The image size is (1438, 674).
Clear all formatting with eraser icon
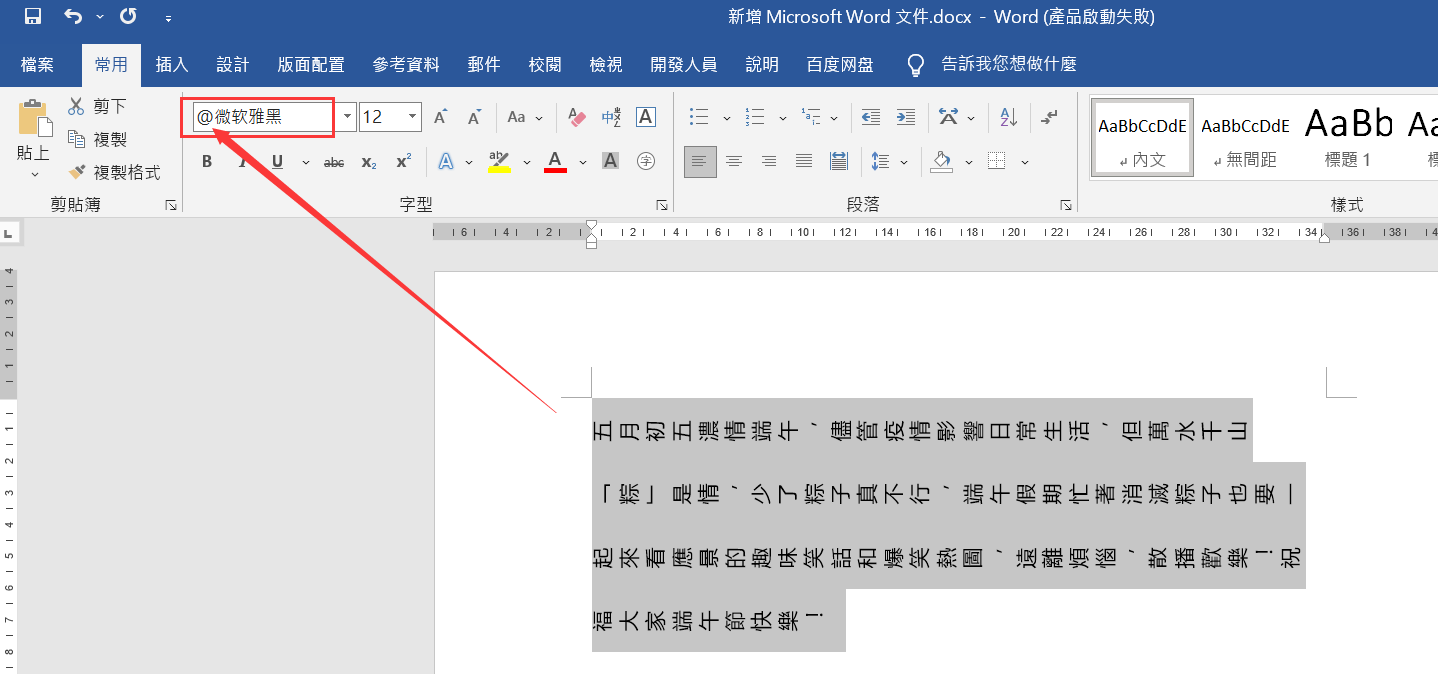576,117
